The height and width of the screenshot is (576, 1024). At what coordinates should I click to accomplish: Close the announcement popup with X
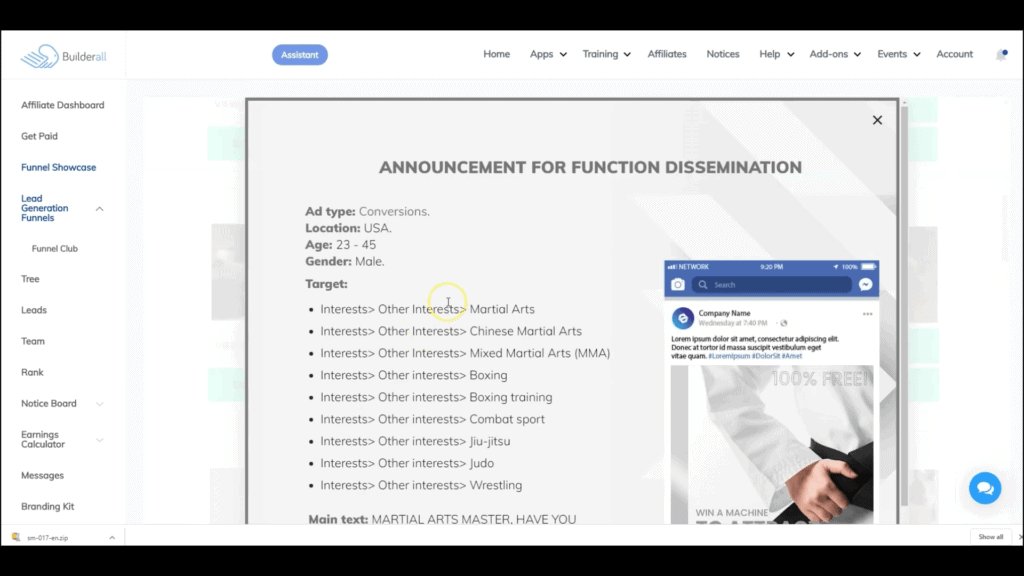coord(877,120)
